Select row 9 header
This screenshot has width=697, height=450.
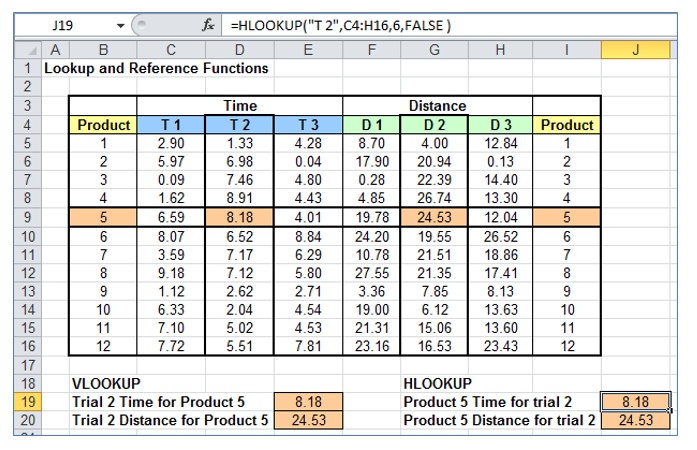pos(28,217)
